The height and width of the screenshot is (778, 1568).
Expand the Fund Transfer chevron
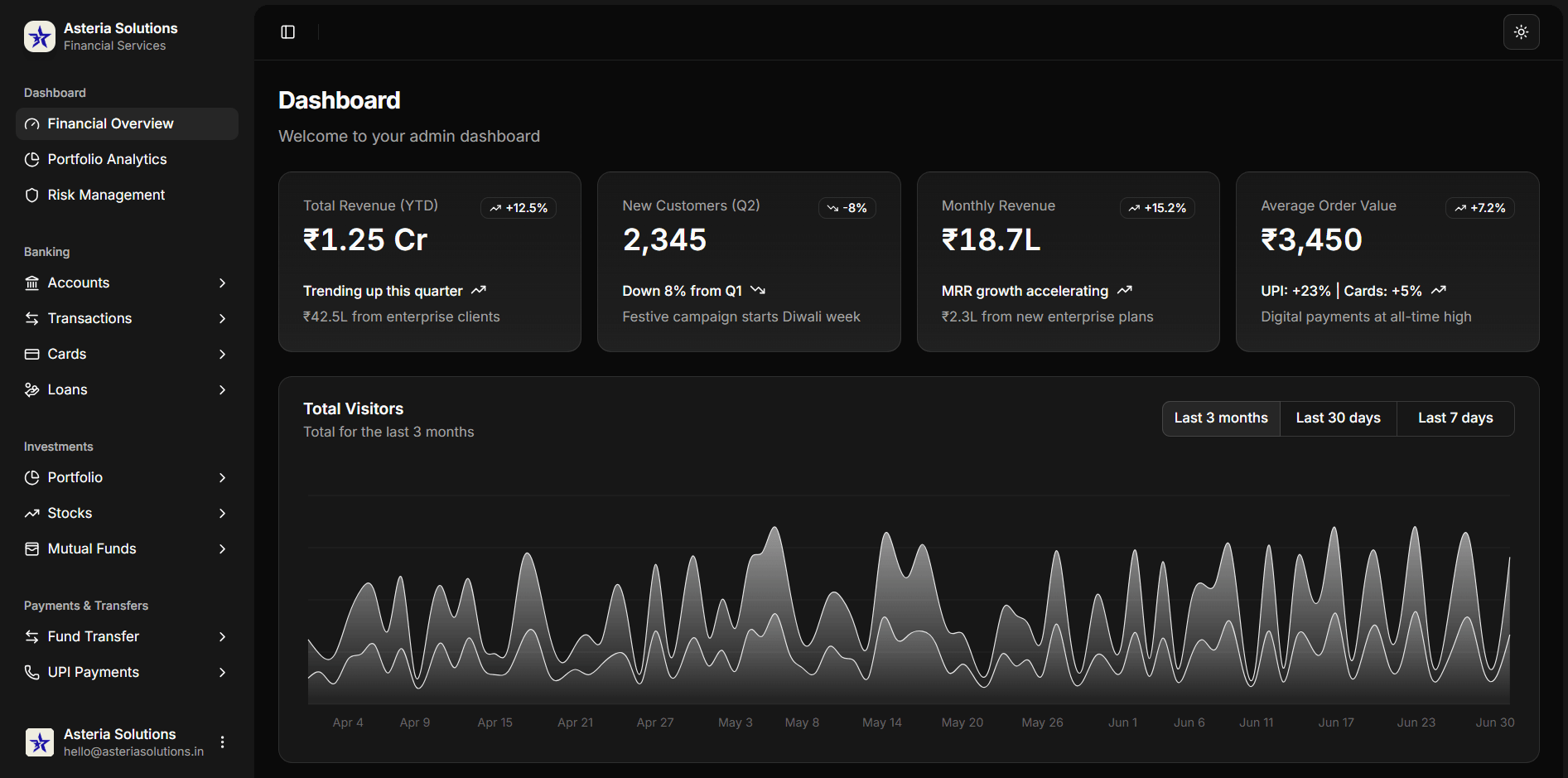click(222, 637)
